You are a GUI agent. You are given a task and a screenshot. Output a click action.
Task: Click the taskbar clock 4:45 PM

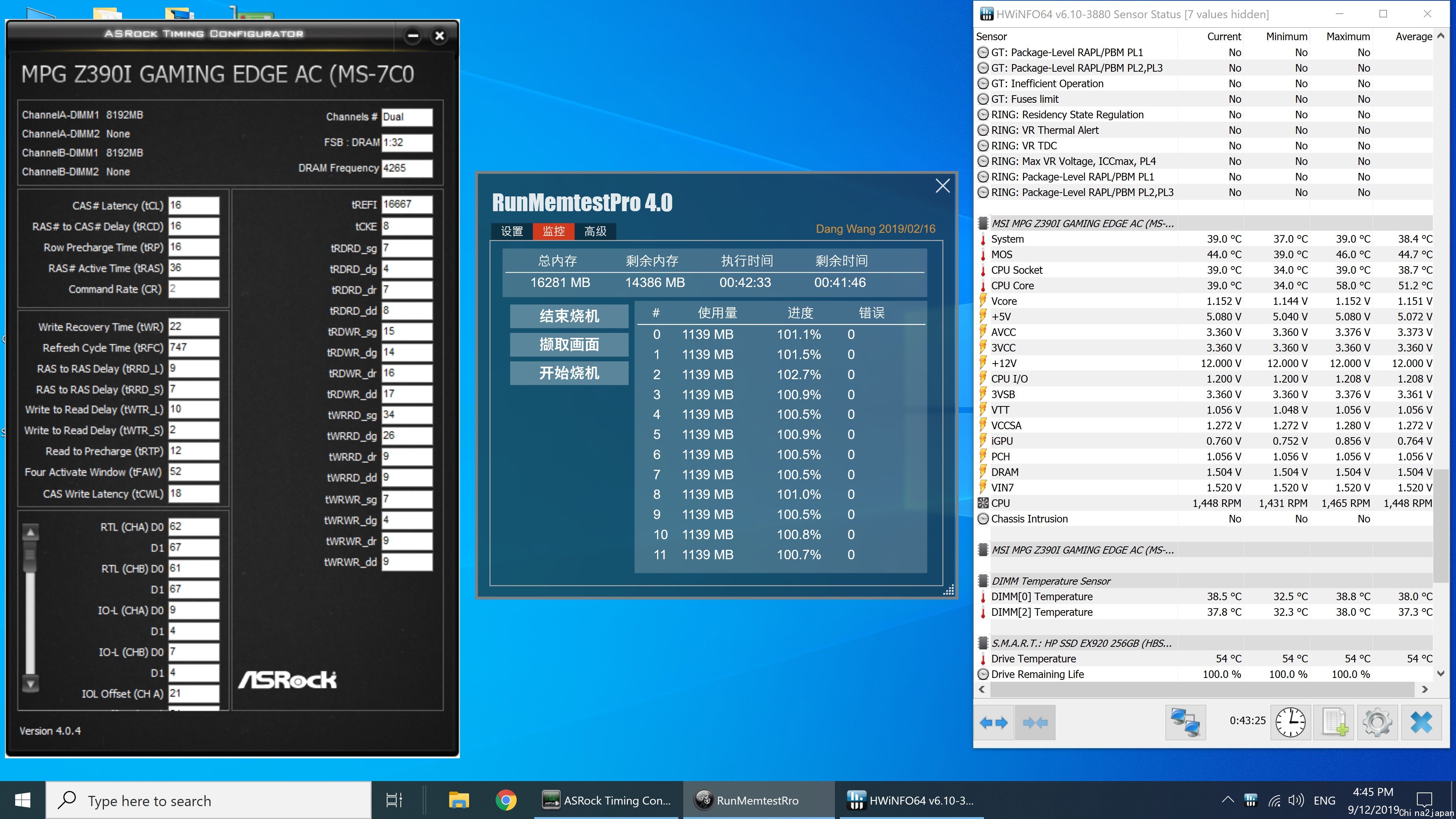point(1373,792)
